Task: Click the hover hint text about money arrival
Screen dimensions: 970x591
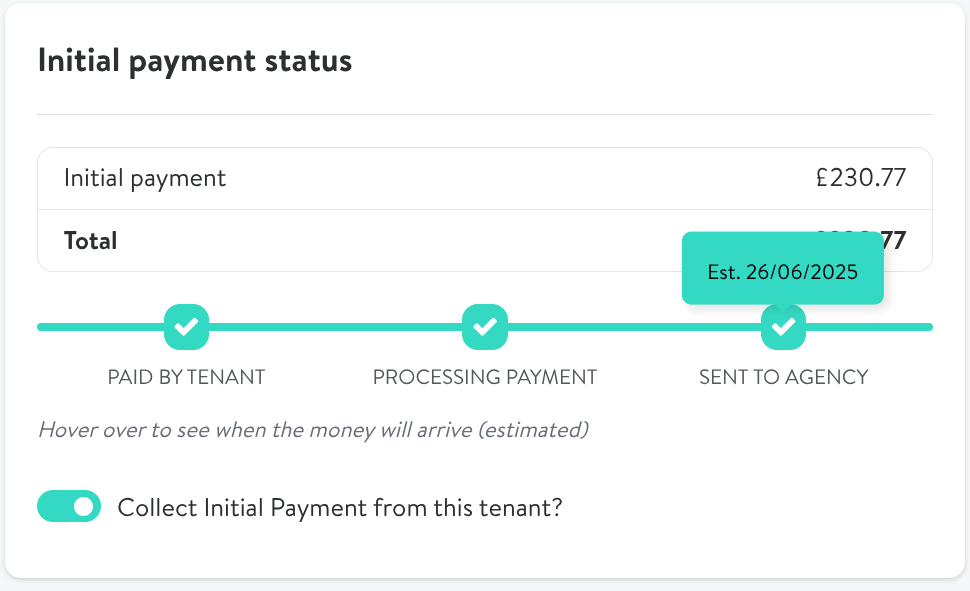Action: 313,430
